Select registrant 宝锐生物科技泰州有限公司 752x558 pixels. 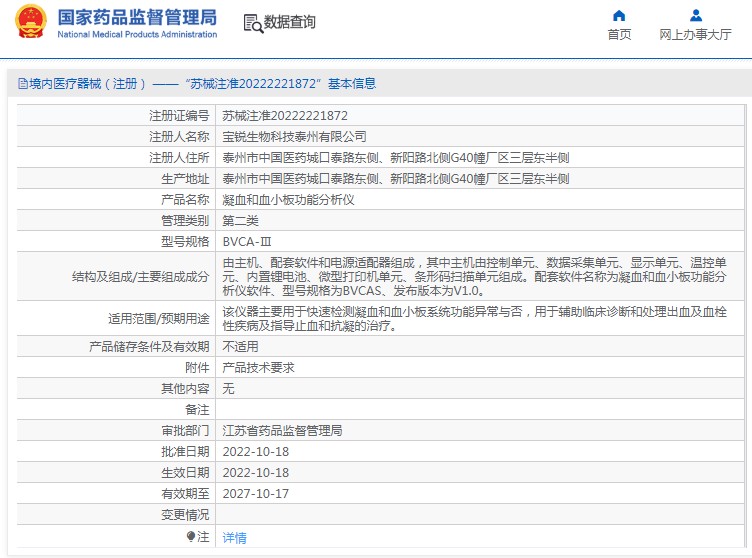click(x=294, y=137)
